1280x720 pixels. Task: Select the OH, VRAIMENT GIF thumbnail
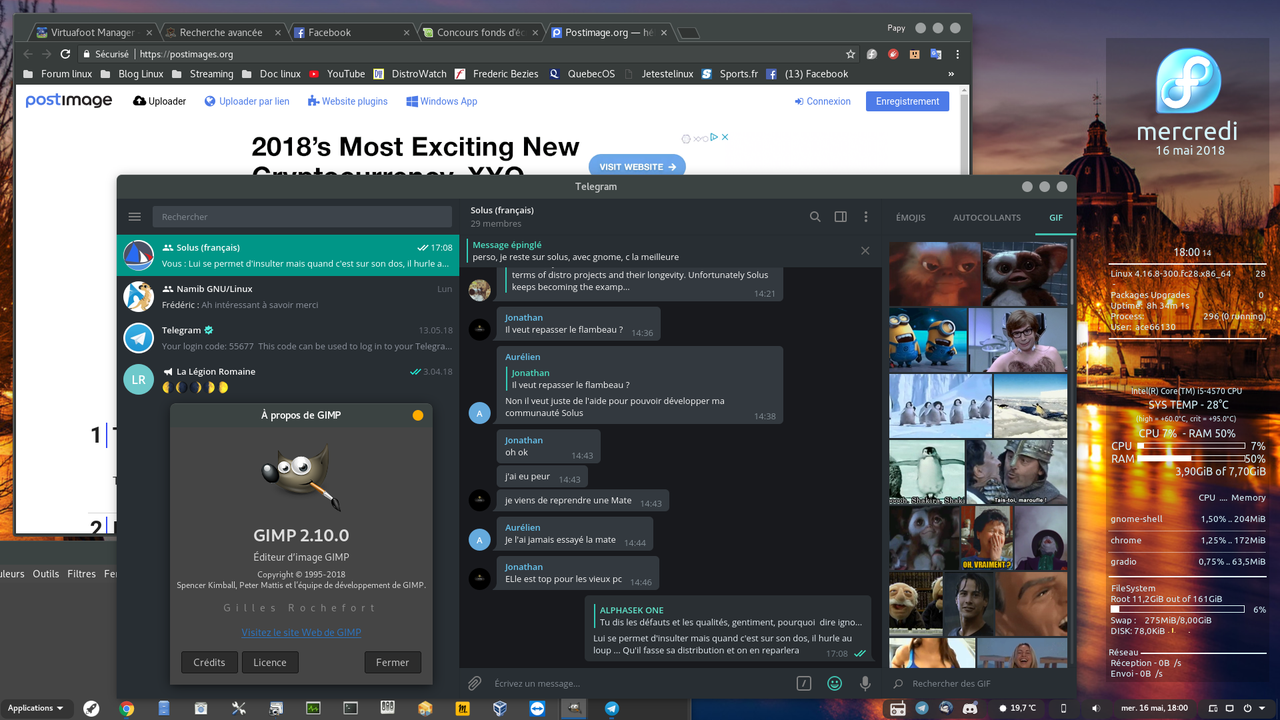(x=986, y=537)
